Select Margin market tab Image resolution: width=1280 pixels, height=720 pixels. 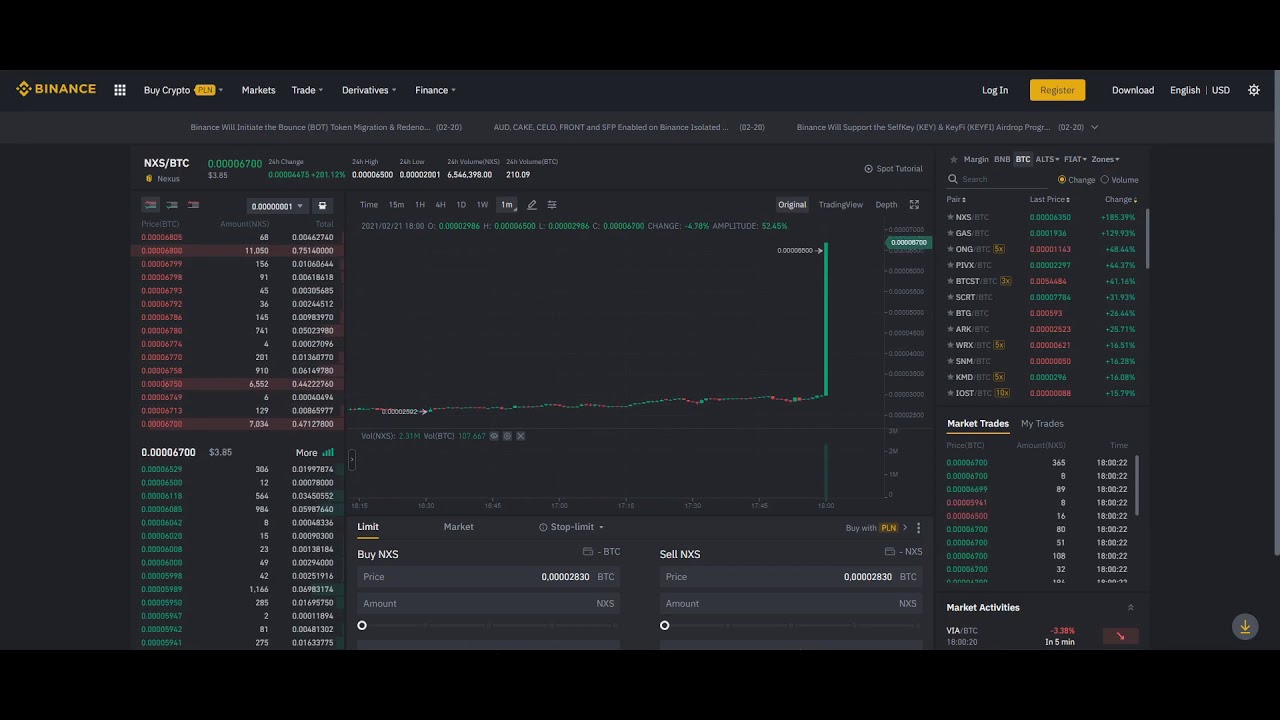976,159
